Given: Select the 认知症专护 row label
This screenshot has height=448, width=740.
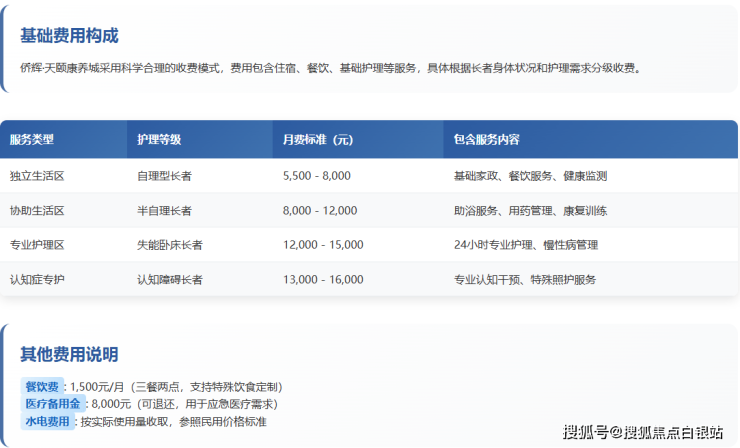Looking at the screenshot, I should [37, 280].
